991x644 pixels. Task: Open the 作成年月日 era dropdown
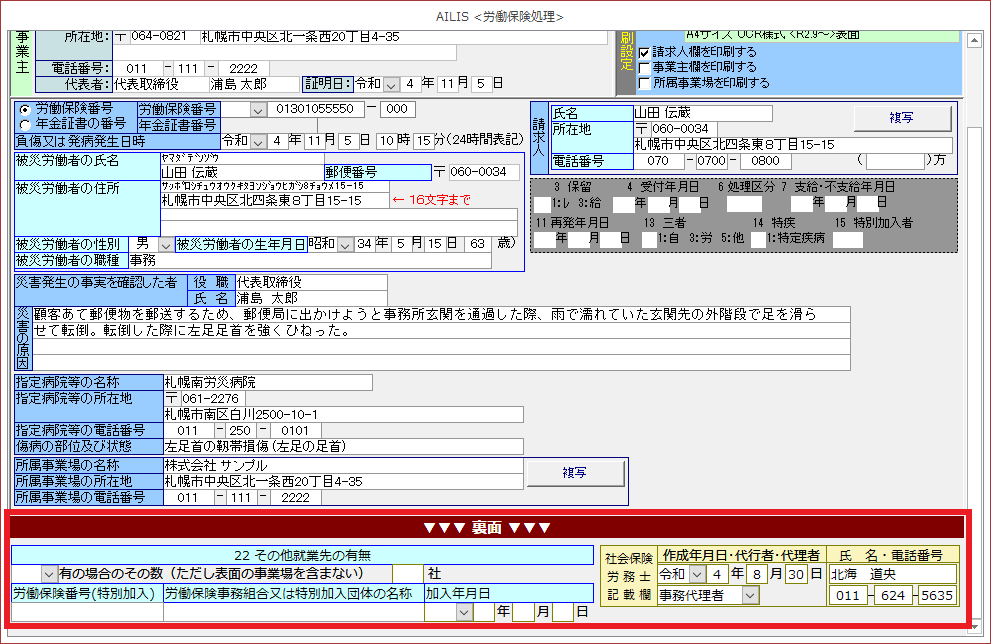point(695,574)
